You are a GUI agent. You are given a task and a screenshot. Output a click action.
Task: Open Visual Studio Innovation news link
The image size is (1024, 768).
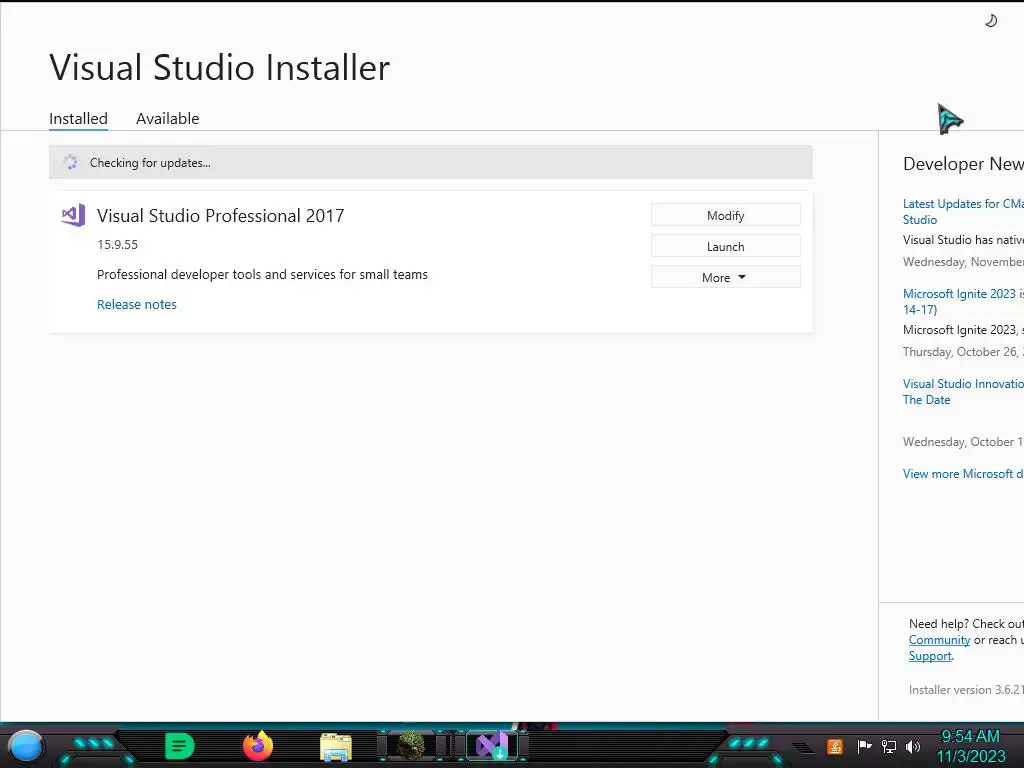click(x=963, y=392)
